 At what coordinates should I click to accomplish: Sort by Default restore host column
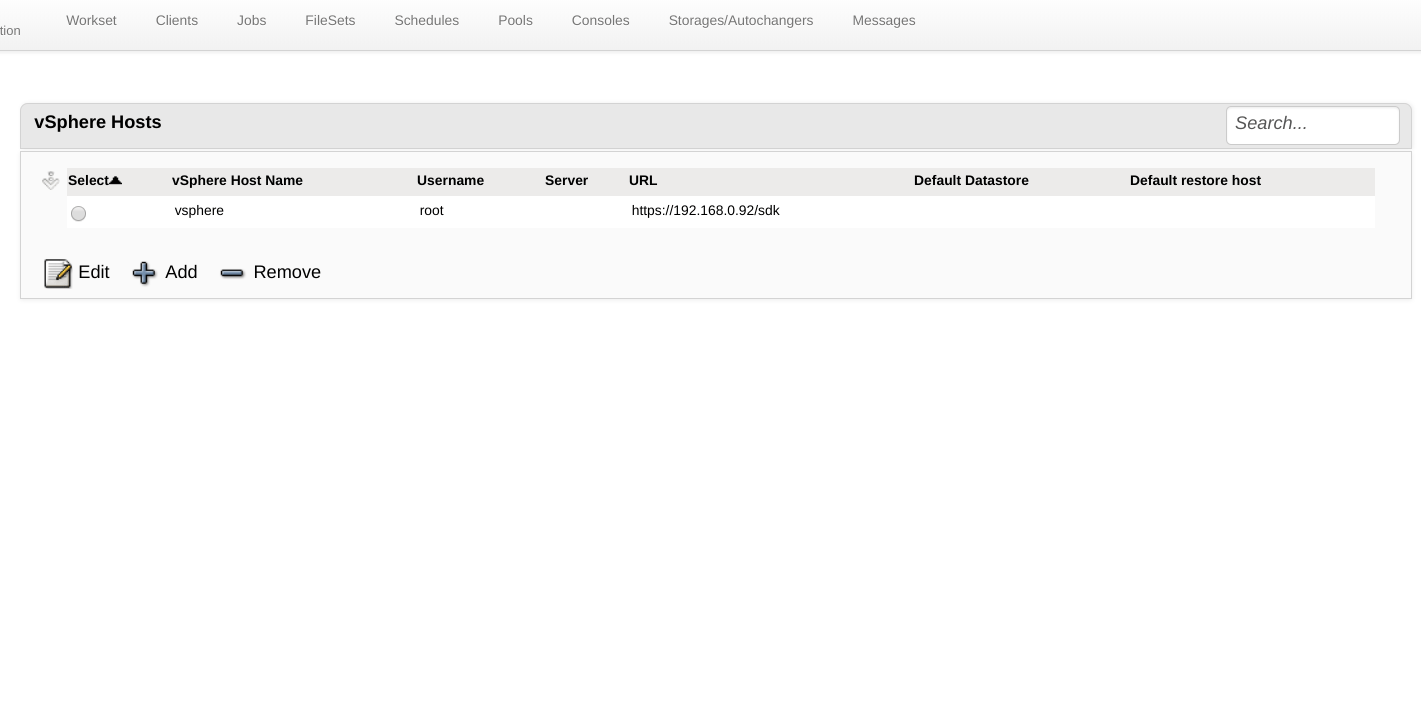coord(1195,181)
